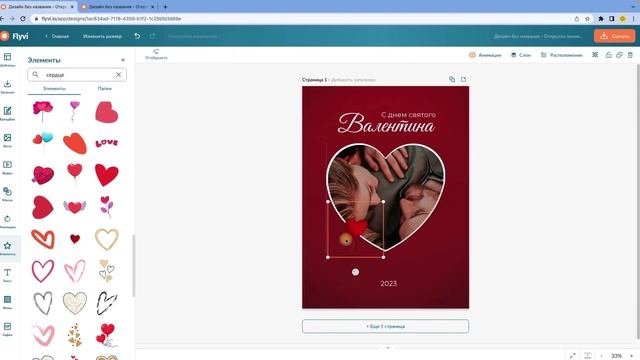This screenshot has width=640, height=360.
Task: Click the Flyvi logo
Action: 15,36
